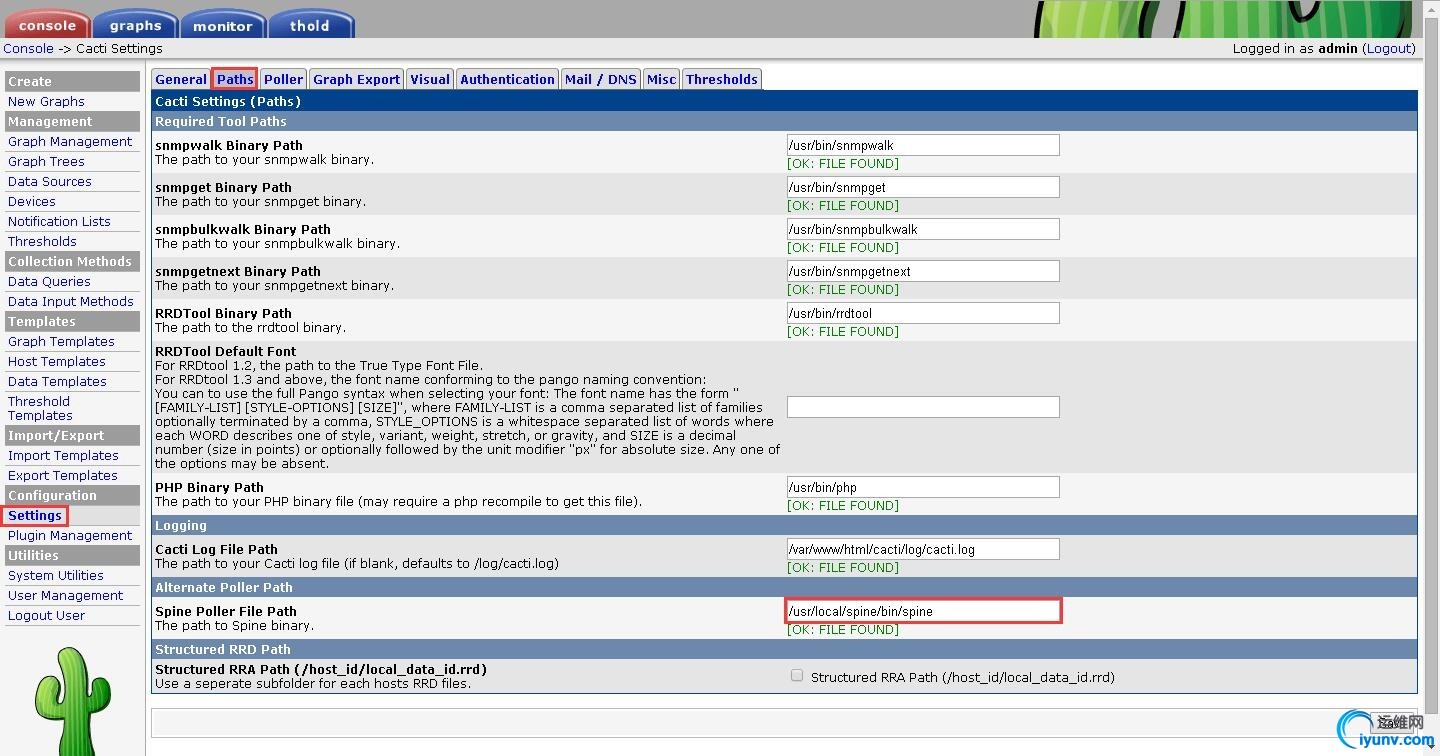Open the graphs top tab

pyautogui.click(x=135, y=24)
